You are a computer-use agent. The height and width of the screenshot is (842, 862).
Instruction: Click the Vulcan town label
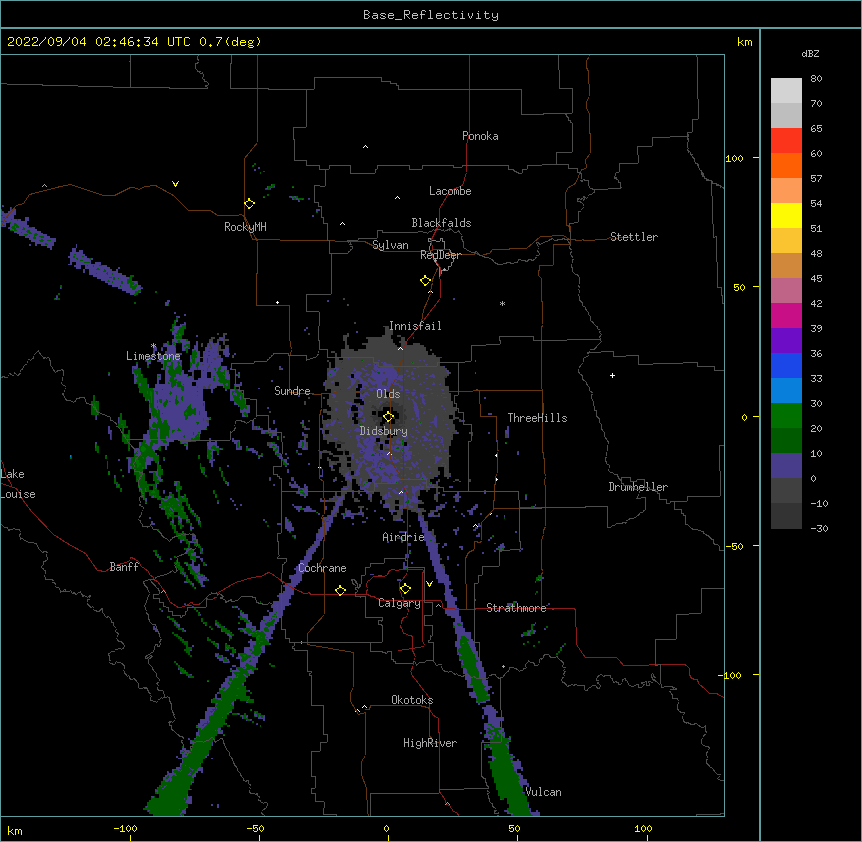tap(543, 792)
